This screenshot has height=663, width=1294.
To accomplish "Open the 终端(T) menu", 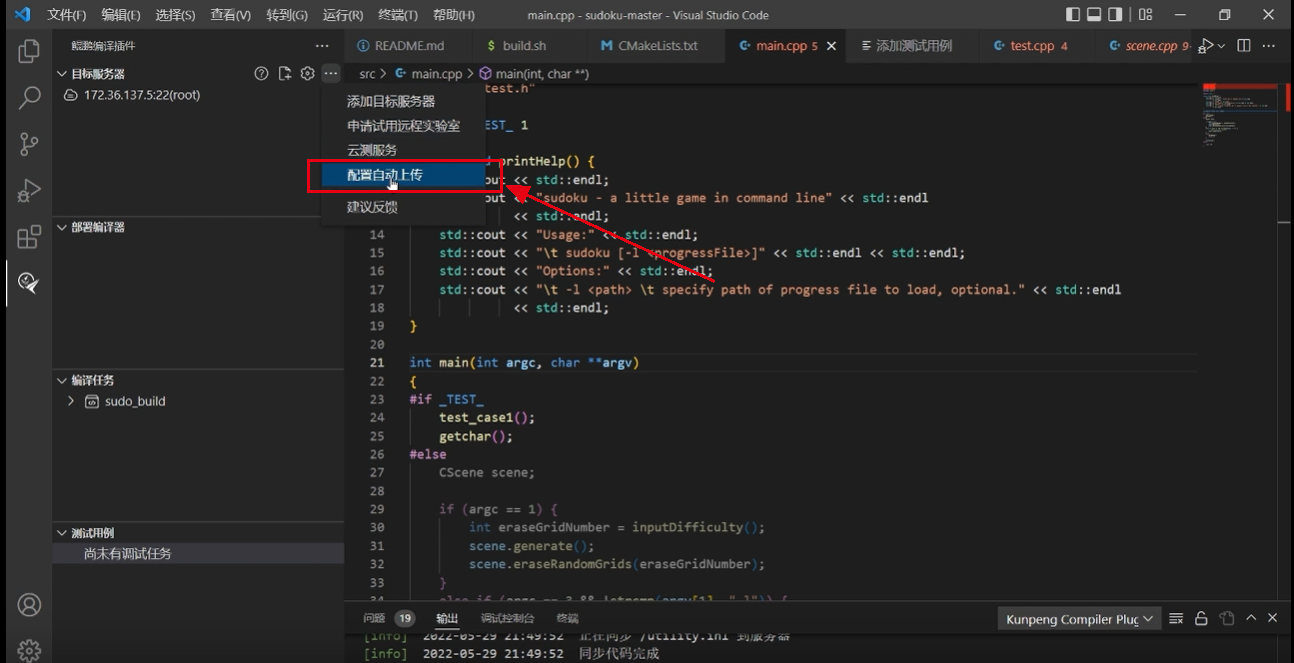I will click(x=398, y=15).
